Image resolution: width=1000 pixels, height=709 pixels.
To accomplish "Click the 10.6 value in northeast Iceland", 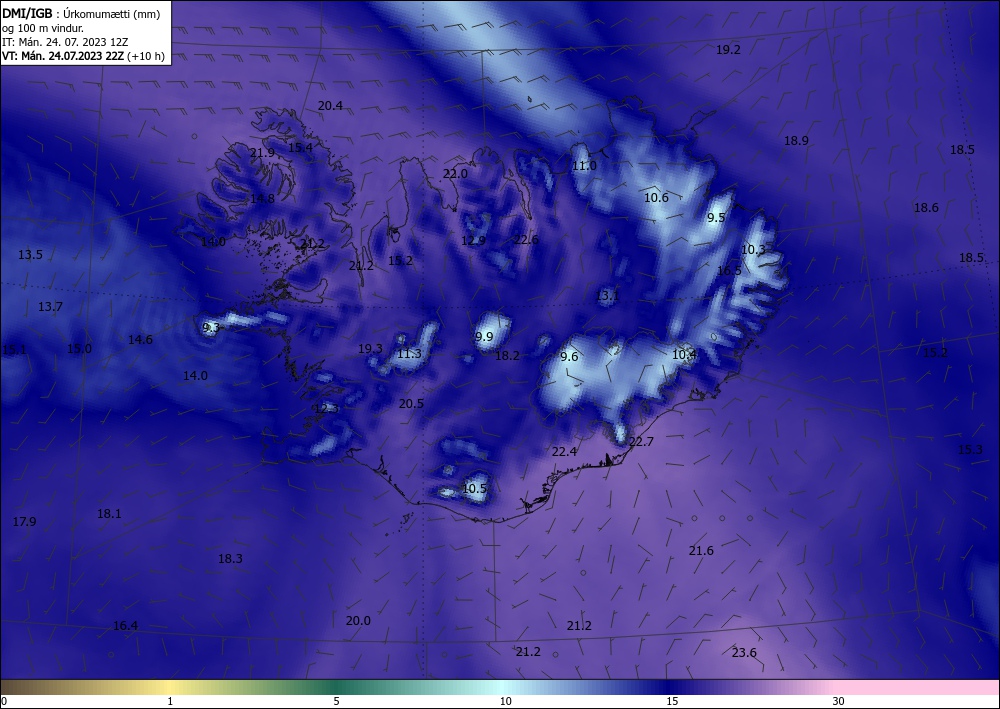I will tap(656, 198).
